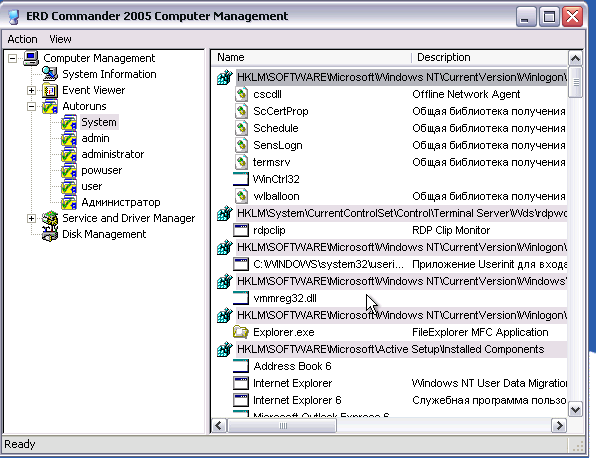Click the horizontal scrollbar right arrow
The width and height of the screenshot is (596, 458).
[x=559, y=425]
